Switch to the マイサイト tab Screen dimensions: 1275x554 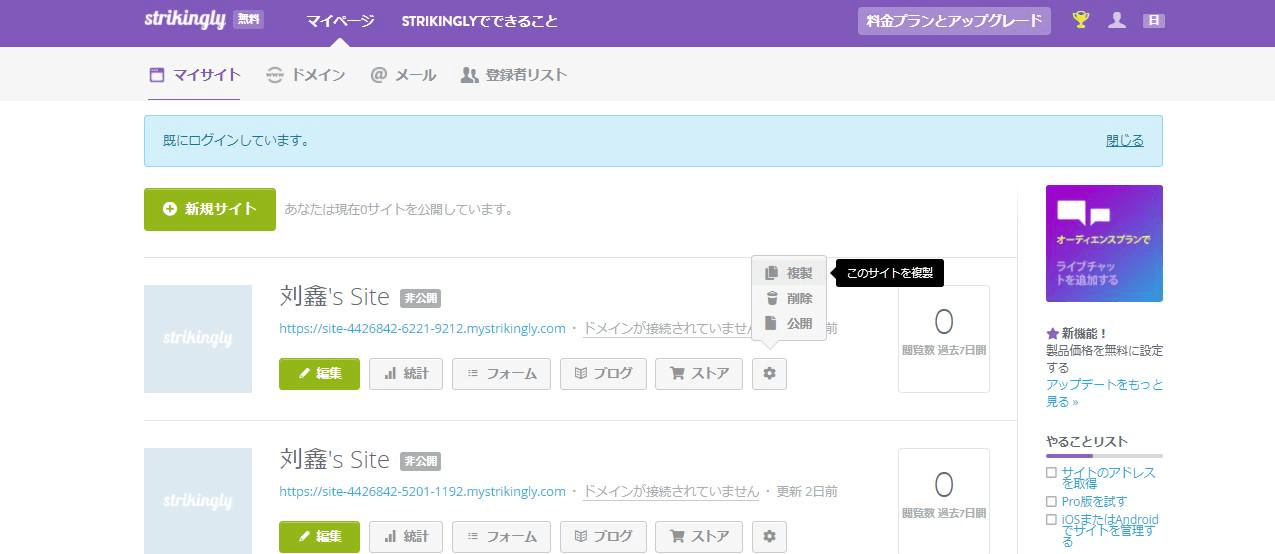[x=194, y=74]
